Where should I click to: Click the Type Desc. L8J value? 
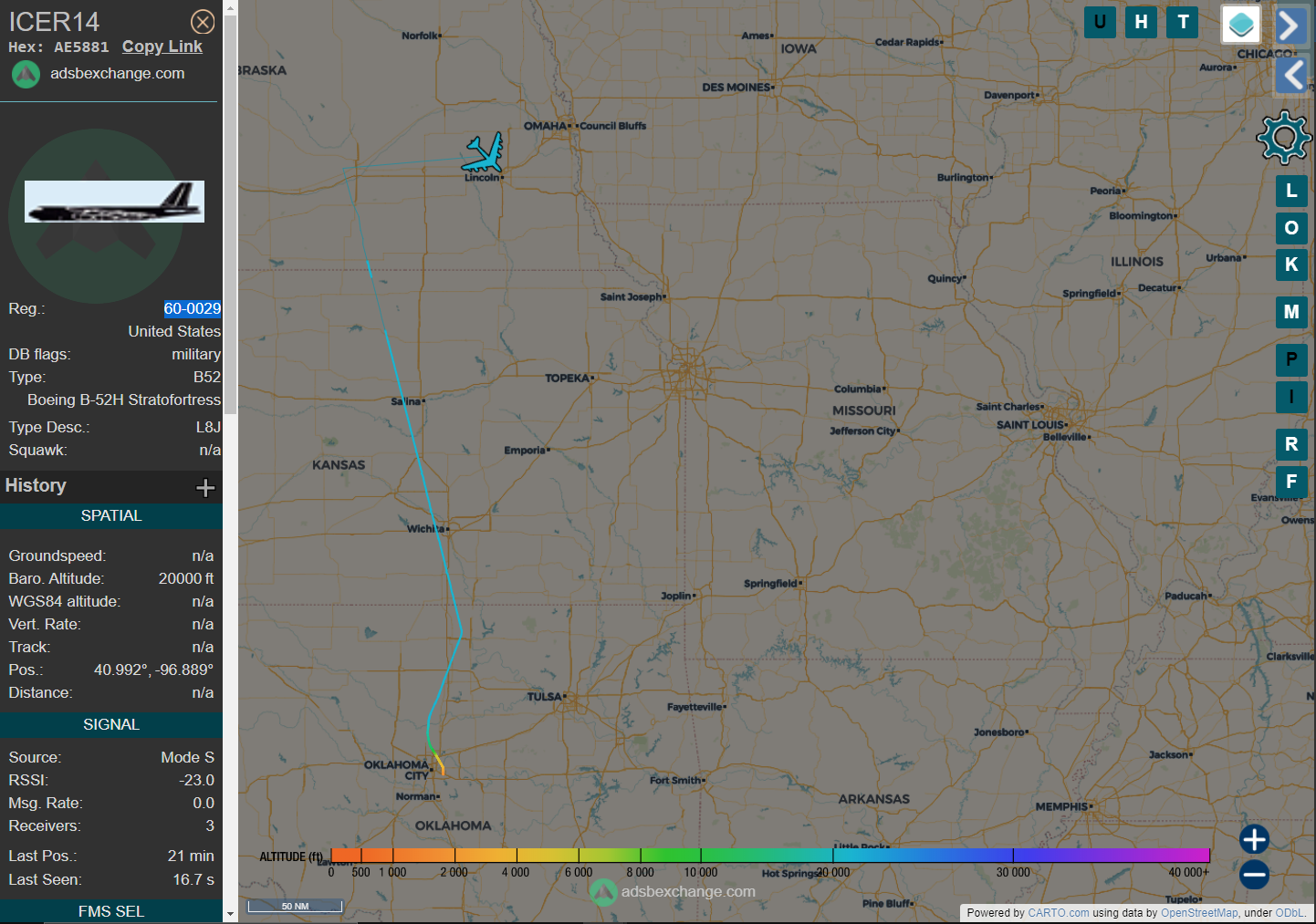pos(208,427)
